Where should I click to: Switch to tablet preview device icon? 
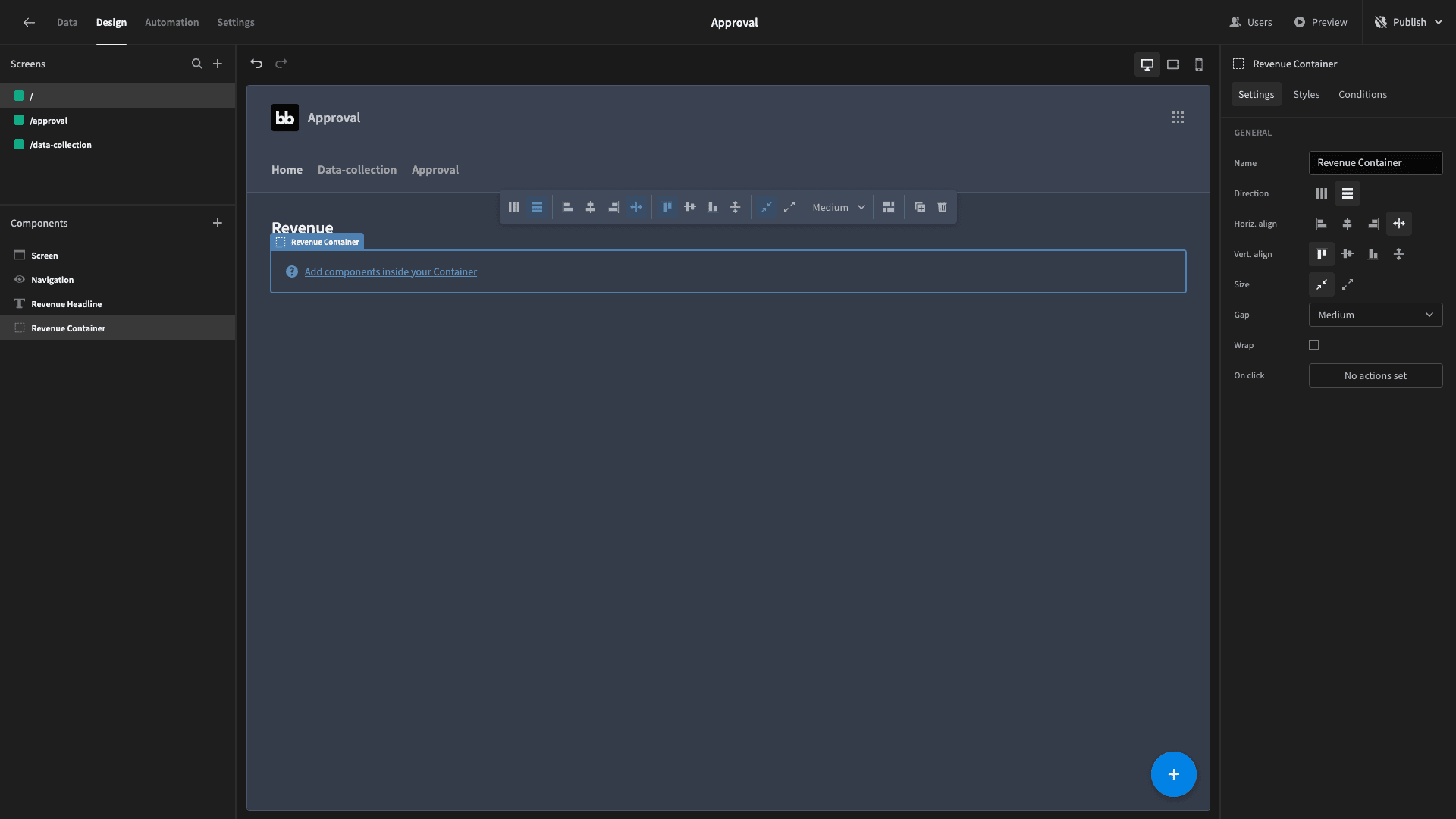coord(1173,64)
